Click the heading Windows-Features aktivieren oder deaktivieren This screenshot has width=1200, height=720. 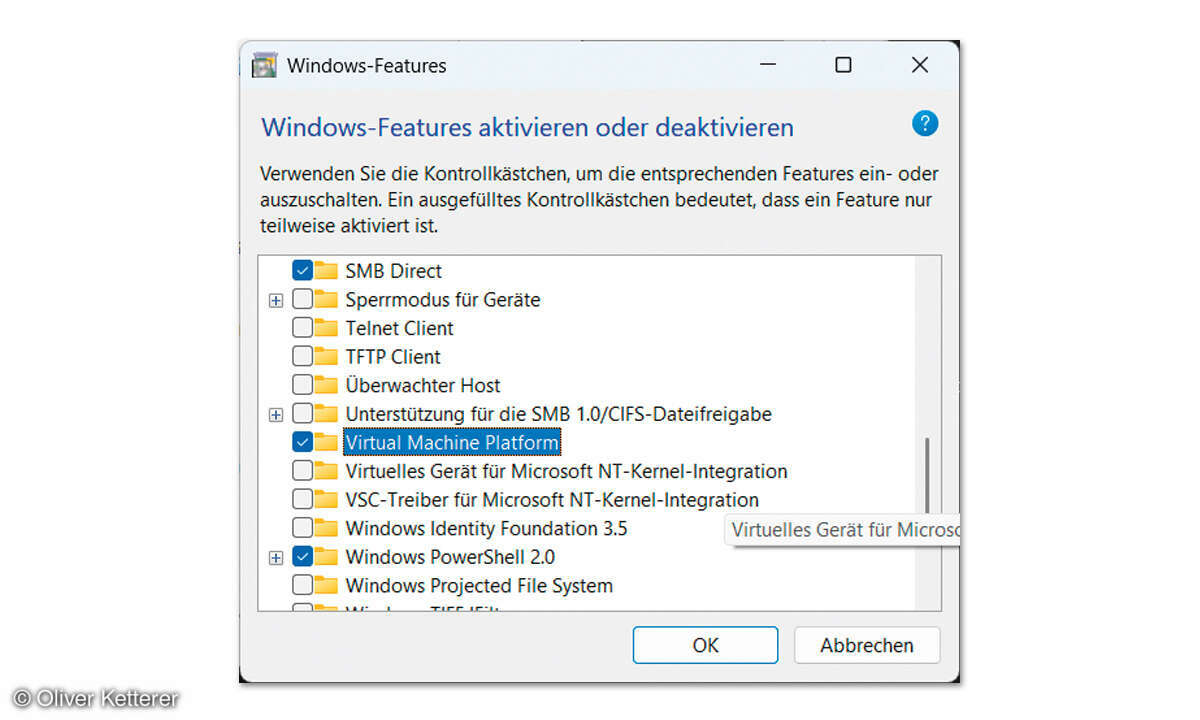coord(527,127)
